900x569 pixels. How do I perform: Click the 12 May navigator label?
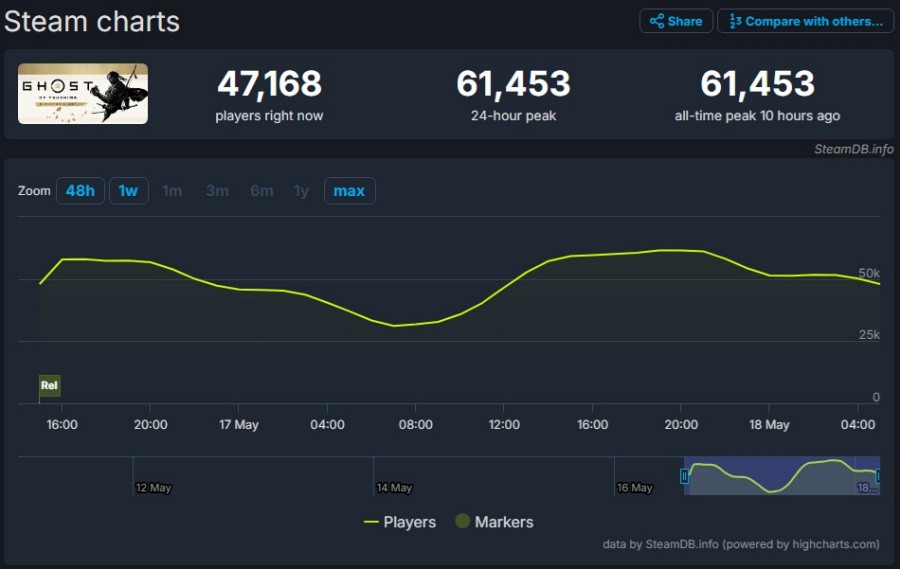click(x=153, y=487)
